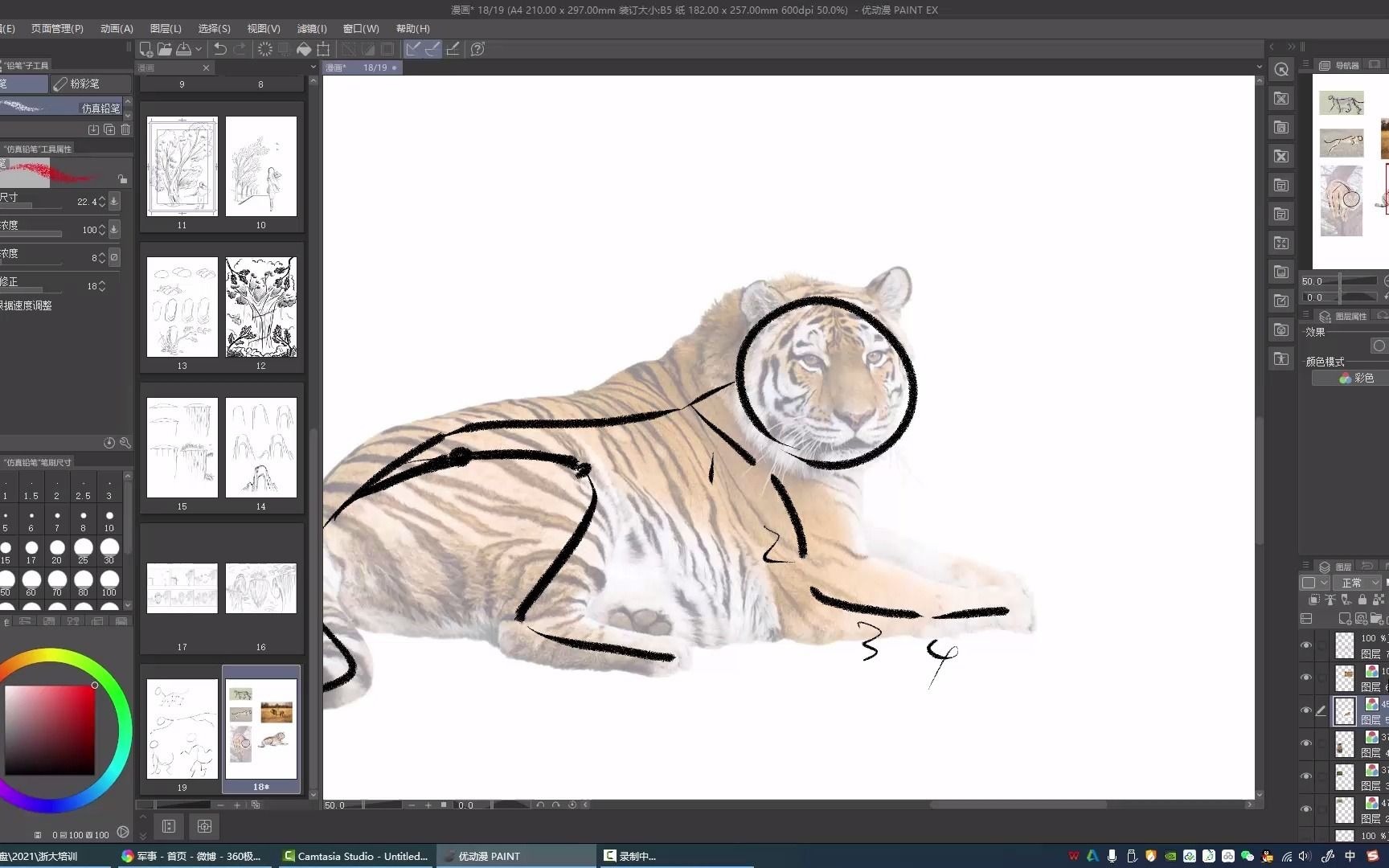
Task: Click the Clear layer starburst icon
Action: [264, 49]
